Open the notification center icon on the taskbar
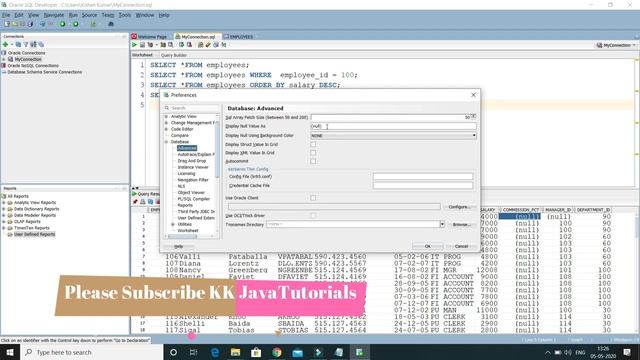The image size is (640, 360). point(627,352)
